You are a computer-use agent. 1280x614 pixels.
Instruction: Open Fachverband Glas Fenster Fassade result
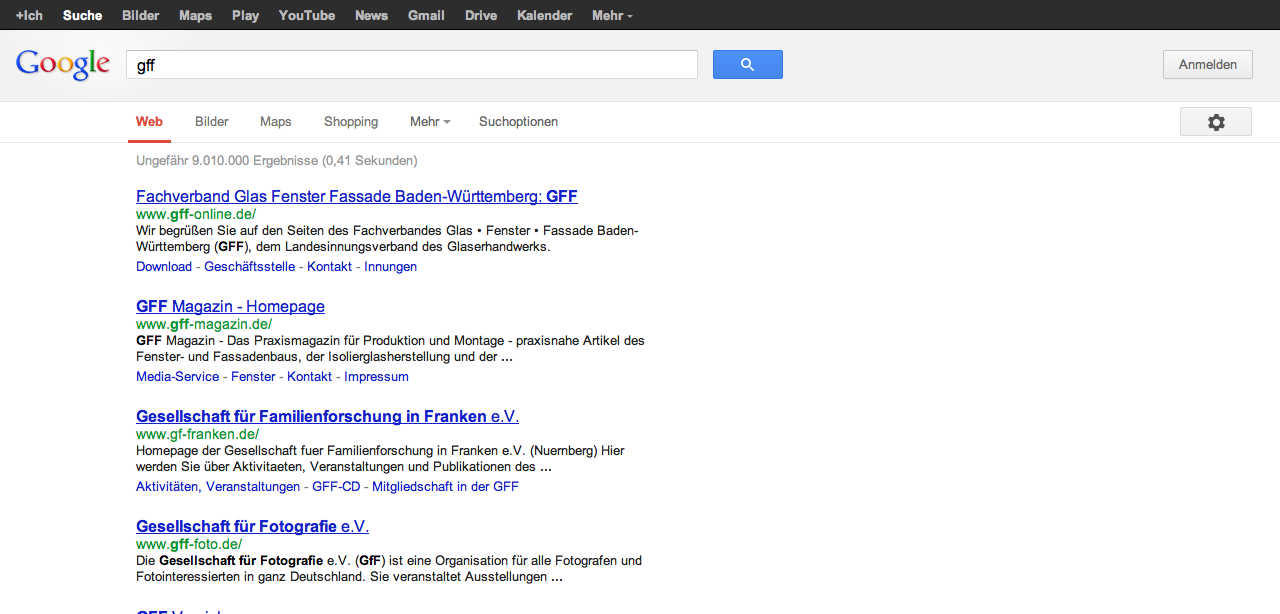point(356,196)
